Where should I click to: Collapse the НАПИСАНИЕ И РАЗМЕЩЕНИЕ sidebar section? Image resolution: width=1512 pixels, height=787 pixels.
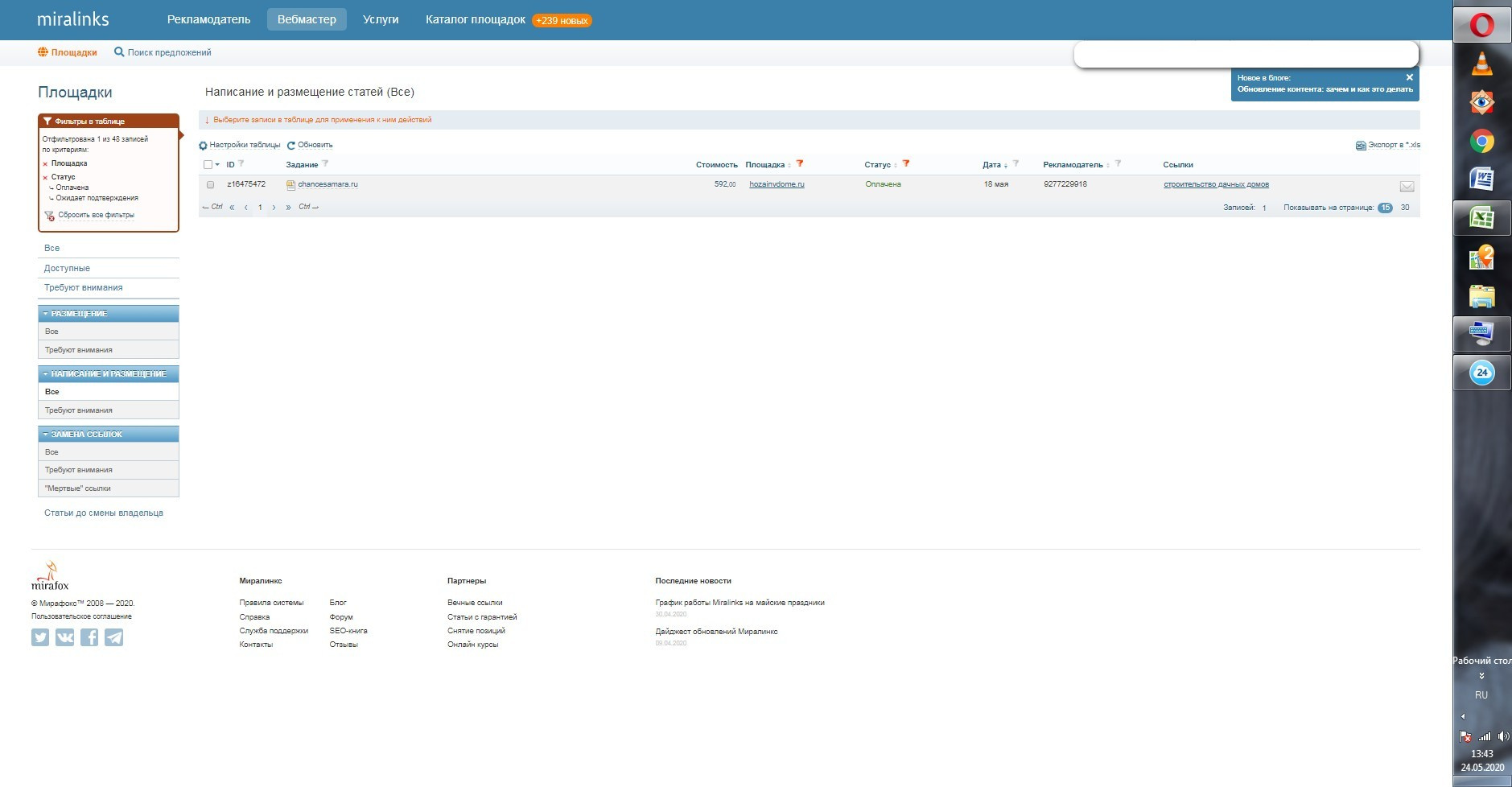tap(46, 374)
